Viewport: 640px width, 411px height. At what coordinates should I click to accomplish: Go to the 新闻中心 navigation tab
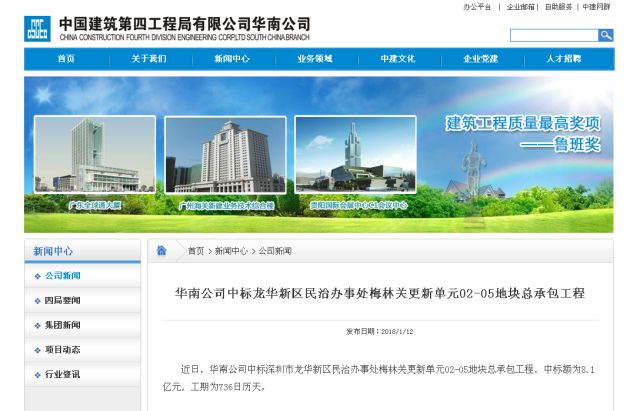(x=232, y=59)
